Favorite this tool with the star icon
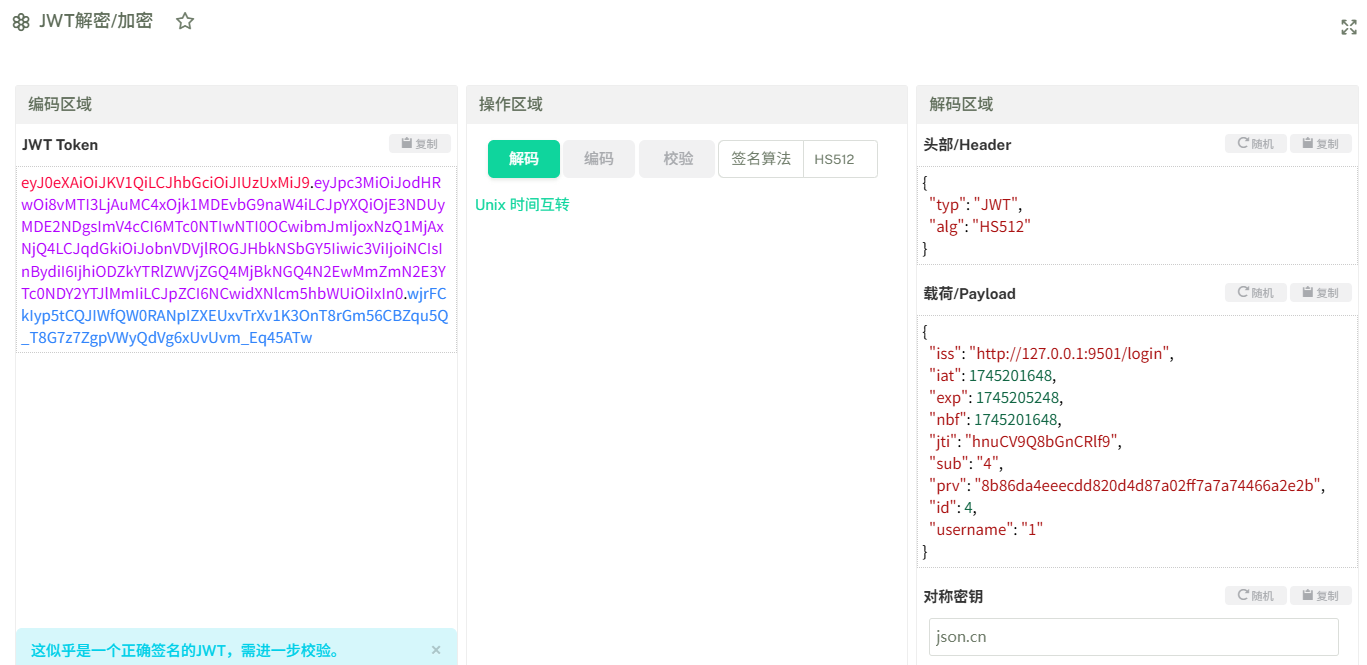1367x665 pixels. 185,21
